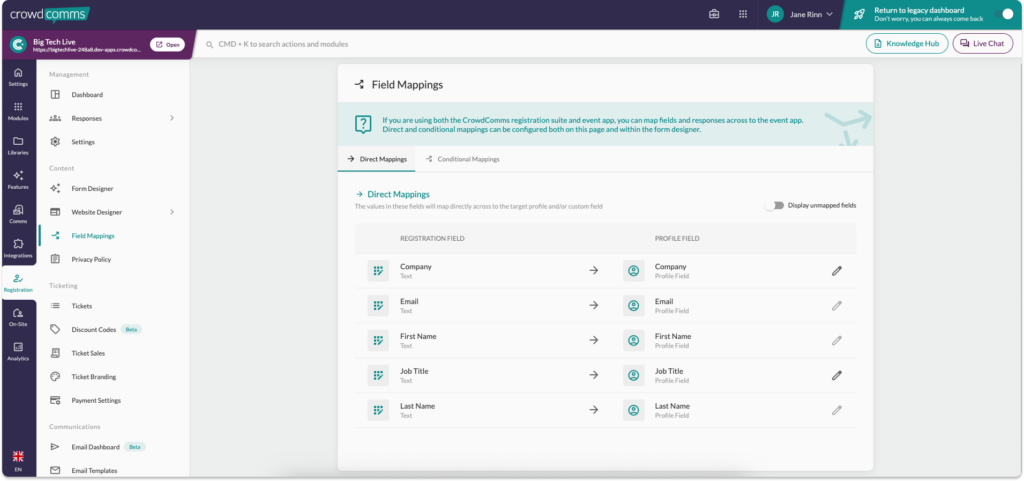1024x481 pixels.
Task: Open Analytics from the left rail
Action: [x=18, y=351]
